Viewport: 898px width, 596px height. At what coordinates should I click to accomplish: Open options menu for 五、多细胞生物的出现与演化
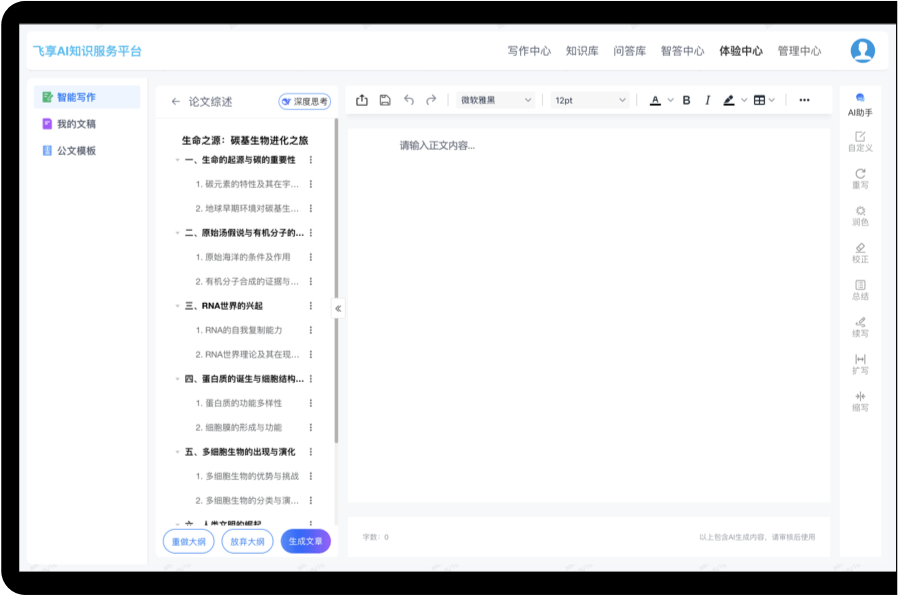pyautogui.click(x=311, y=452)
